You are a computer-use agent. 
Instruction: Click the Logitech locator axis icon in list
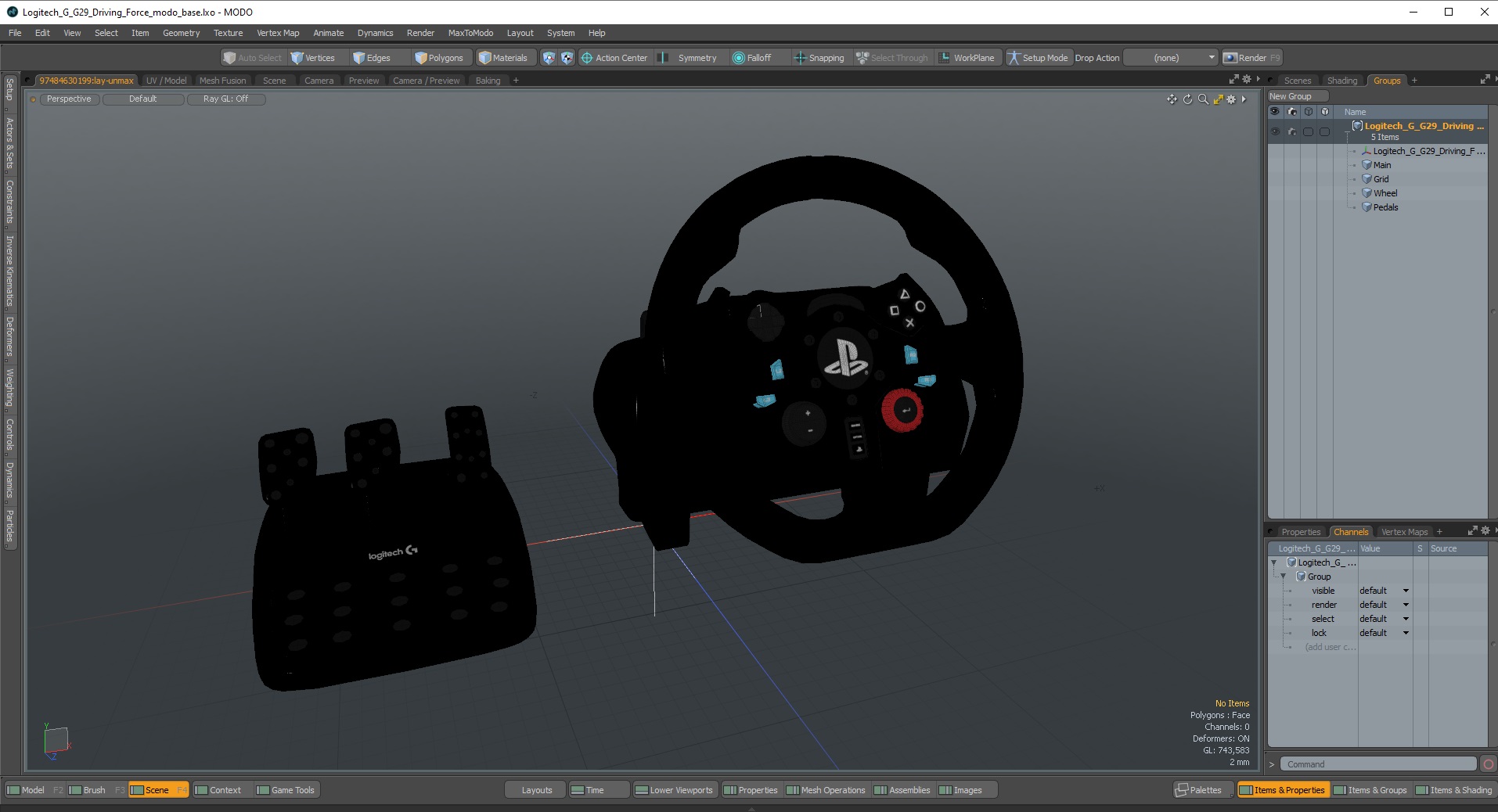point(1367,151)
